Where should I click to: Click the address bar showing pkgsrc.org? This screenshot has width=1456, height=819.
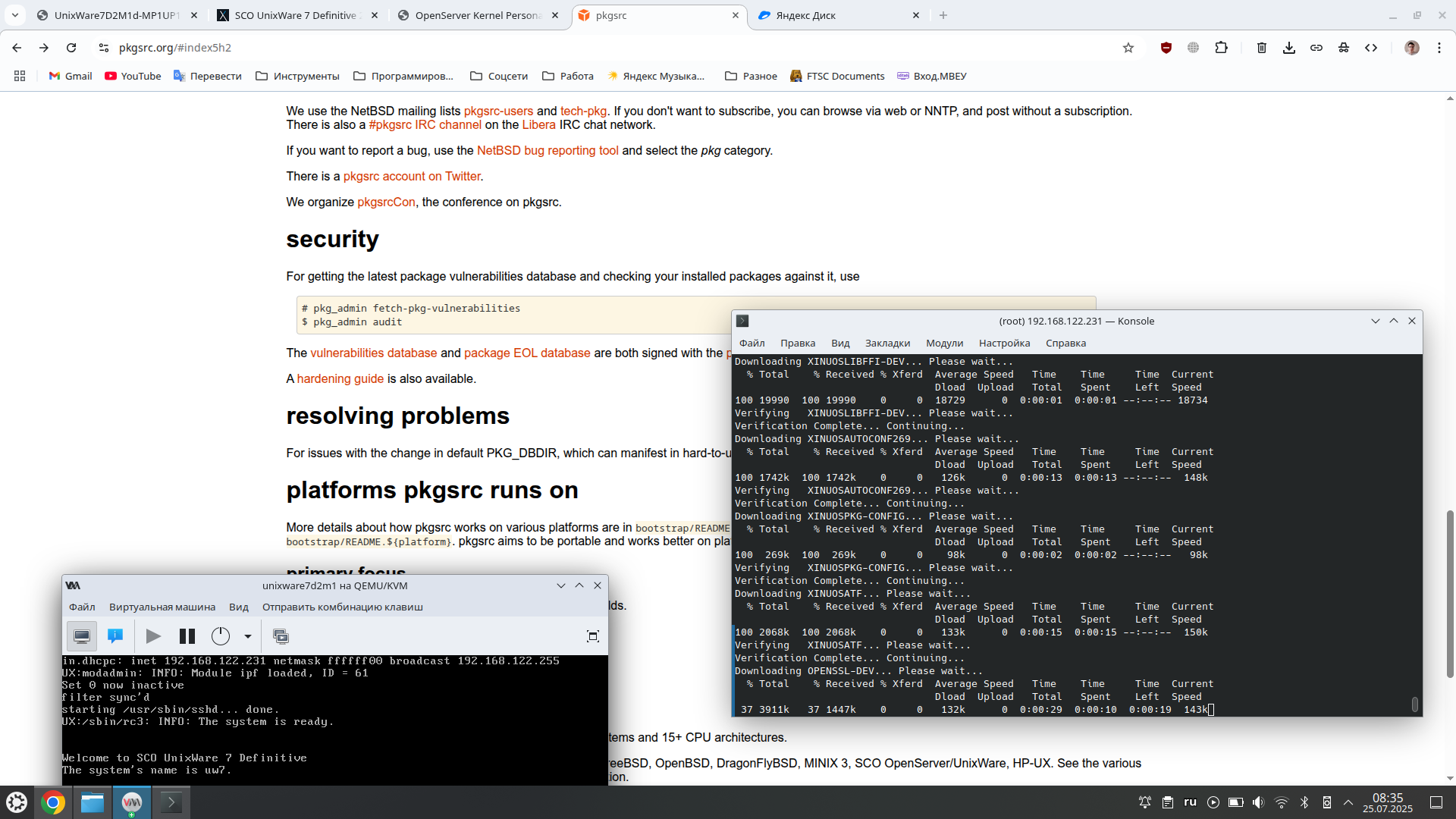[607, 48]
